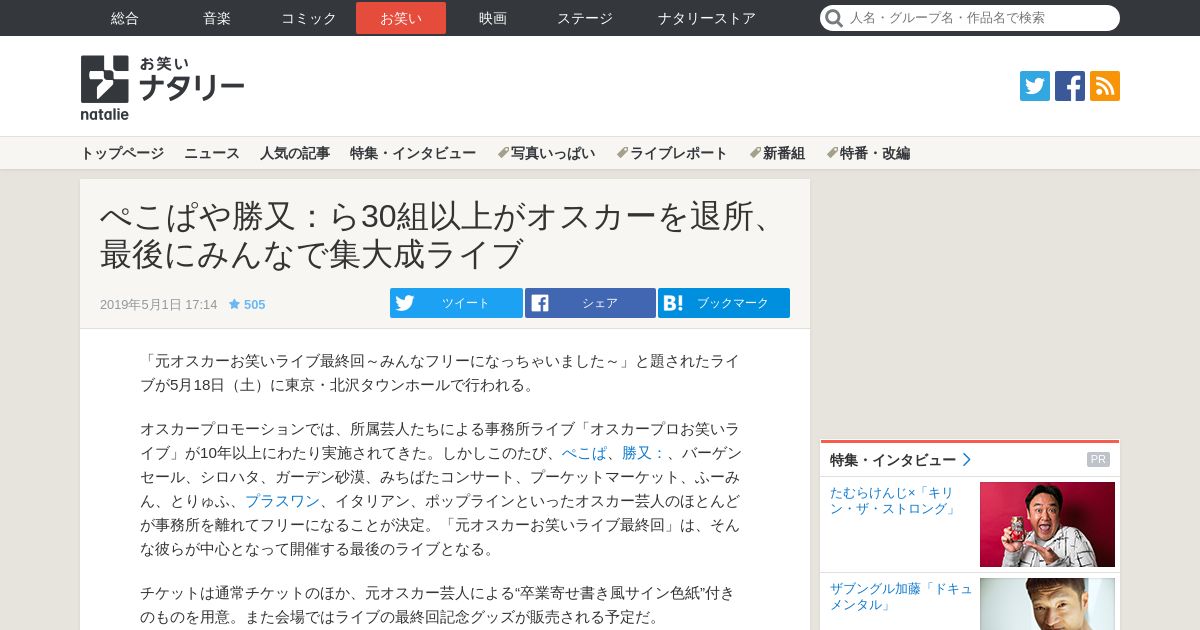Open the RSS feed icon

click(x=1105, y=86)
